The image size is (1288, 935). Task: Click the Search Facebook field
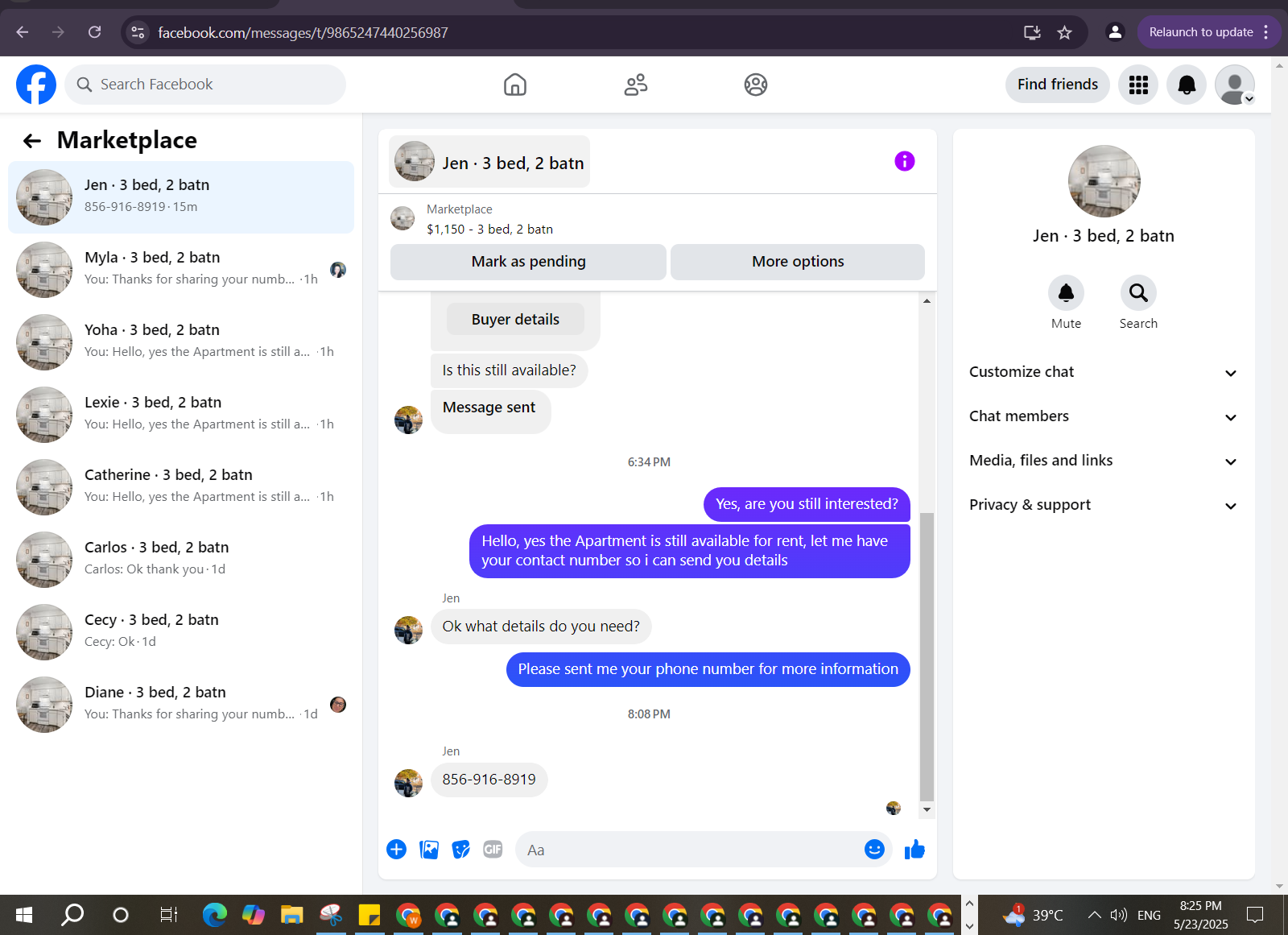coord(205,85)
